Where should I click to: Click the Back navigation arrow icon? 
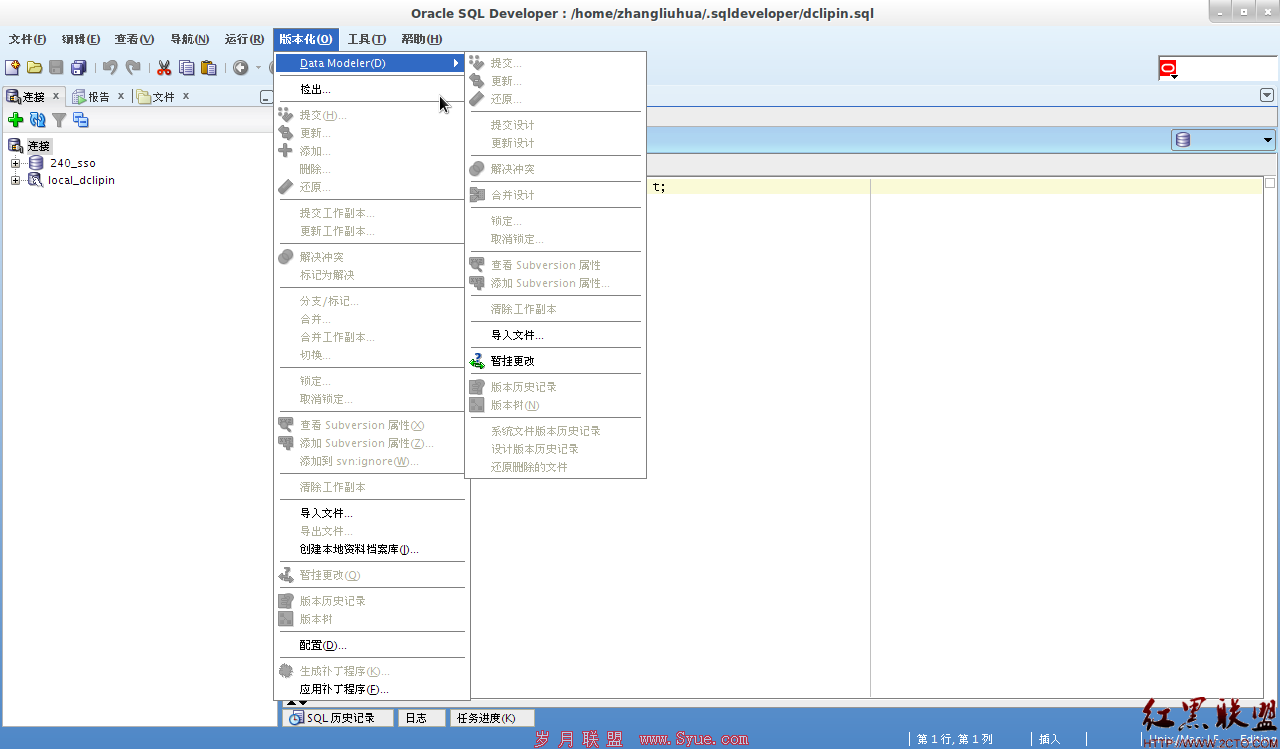(241, 67)
